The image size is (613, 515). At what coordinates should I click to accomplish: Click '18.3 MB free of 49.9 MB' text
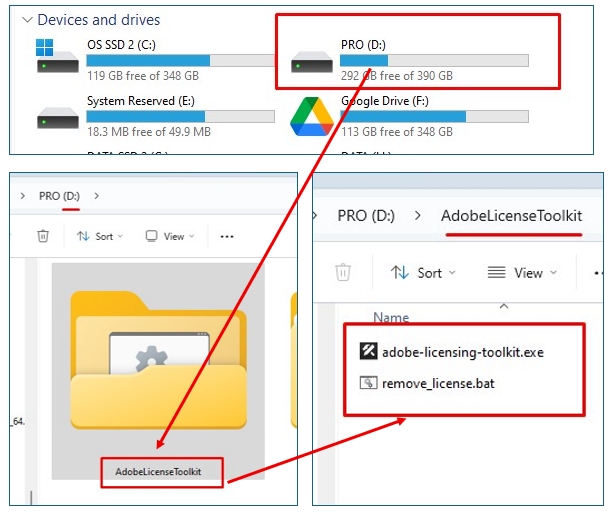pyautogui.click(x=149, y=132)
